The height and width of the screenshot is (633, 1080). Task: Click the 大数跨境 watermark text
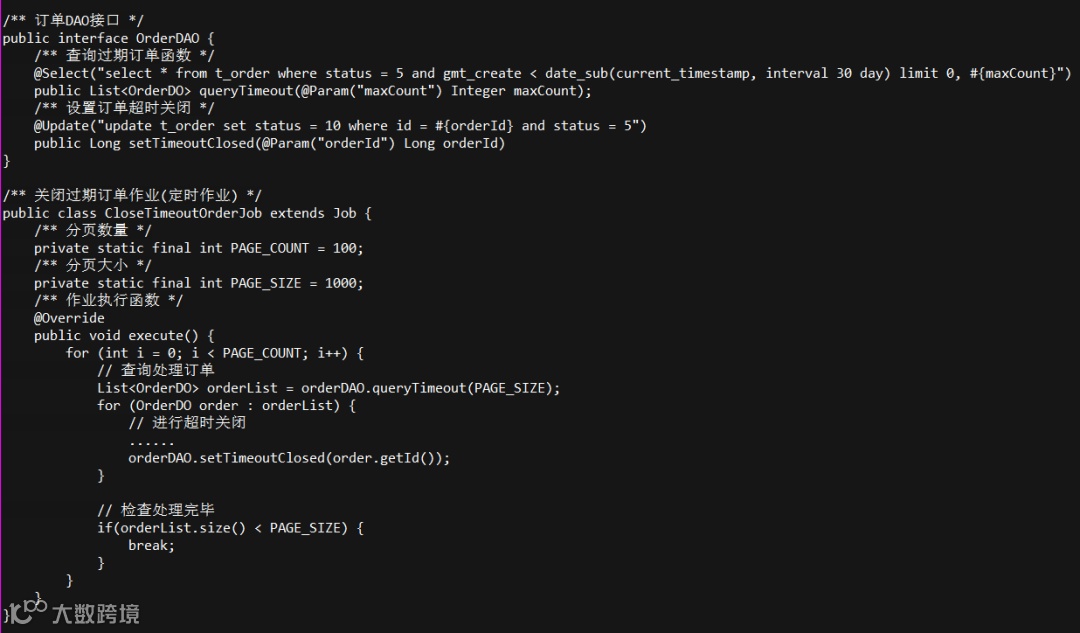coord(96,613)
